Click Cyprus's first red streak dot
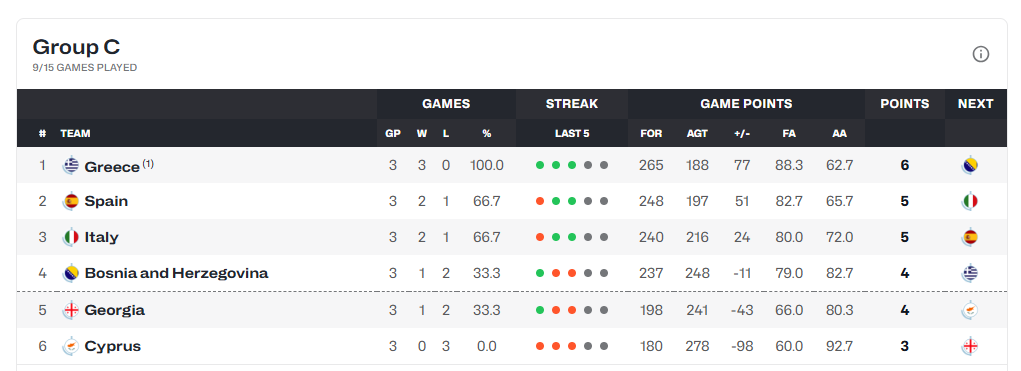Image resolution: width=1021 pixels, height=371 pixels. click(x=540, y=346)
